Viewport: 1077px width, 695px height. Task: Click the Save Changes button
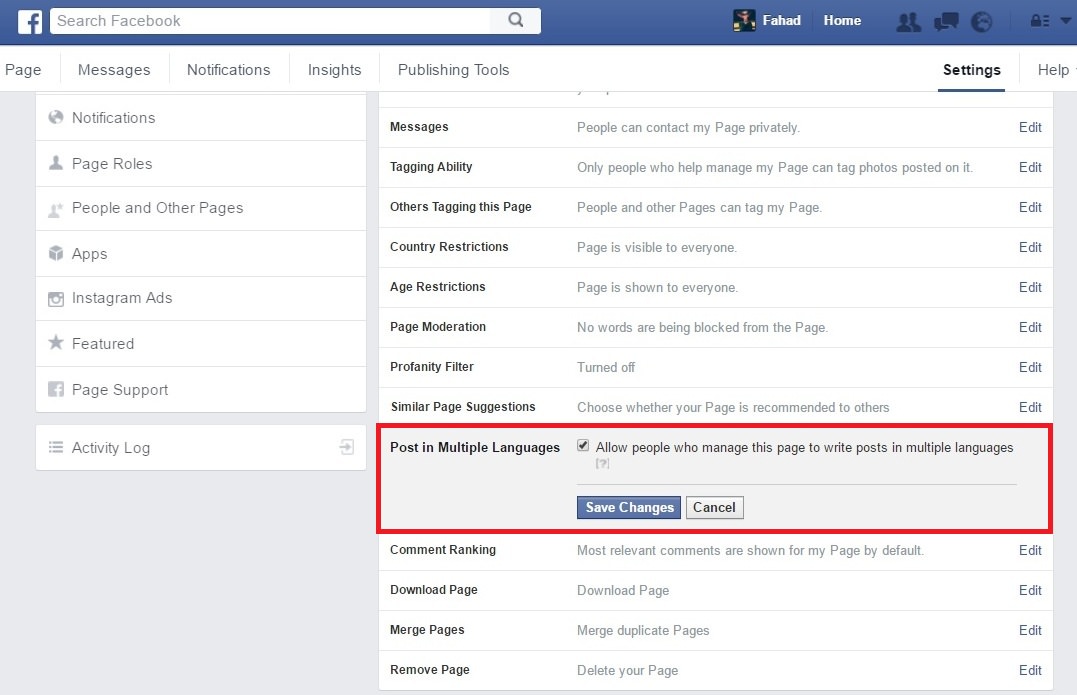[629, 507]
